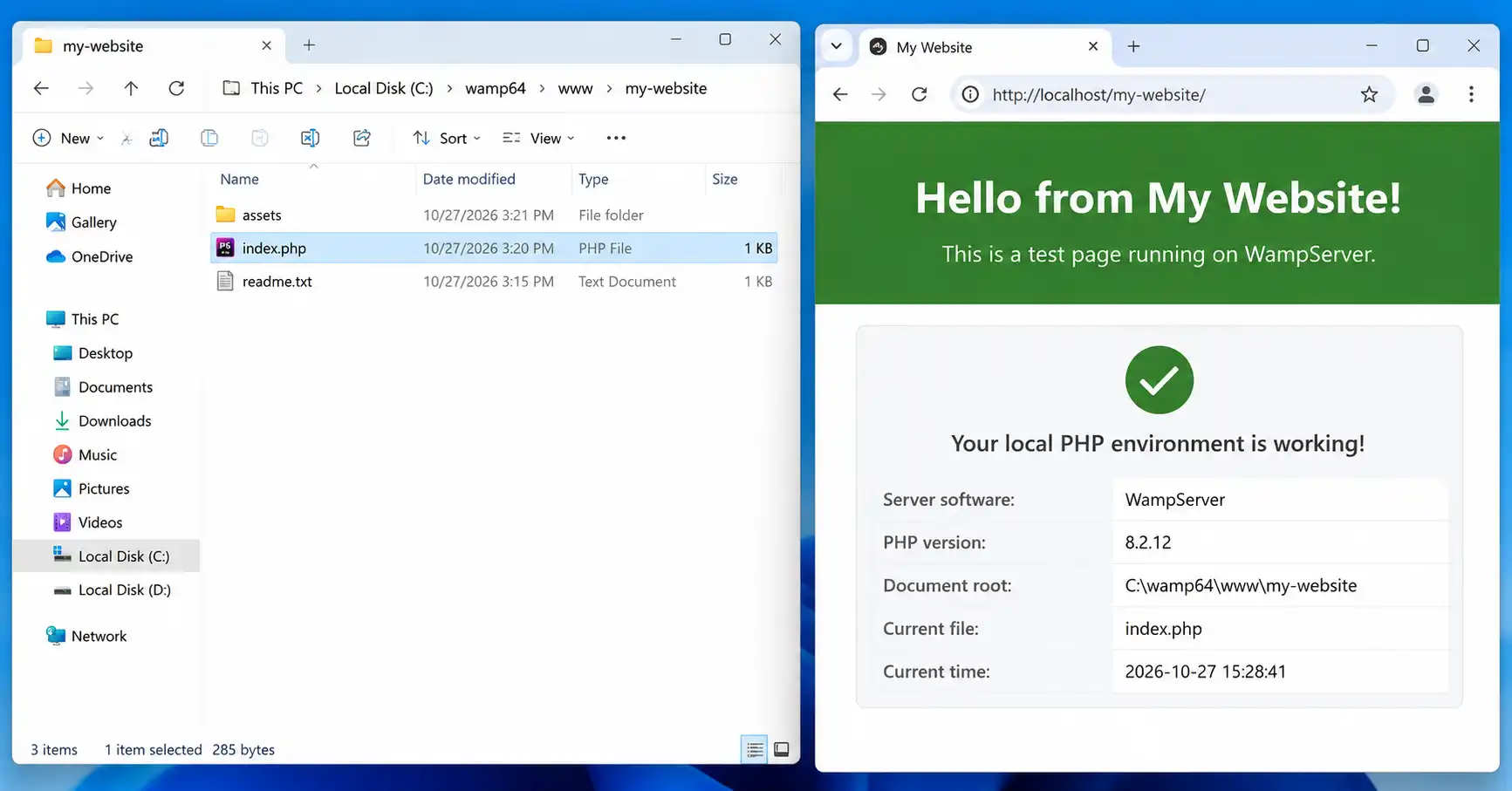Select the my-website Explorer tab
The width and height of the screenshot is (1512, 791).
click(153, 45)
